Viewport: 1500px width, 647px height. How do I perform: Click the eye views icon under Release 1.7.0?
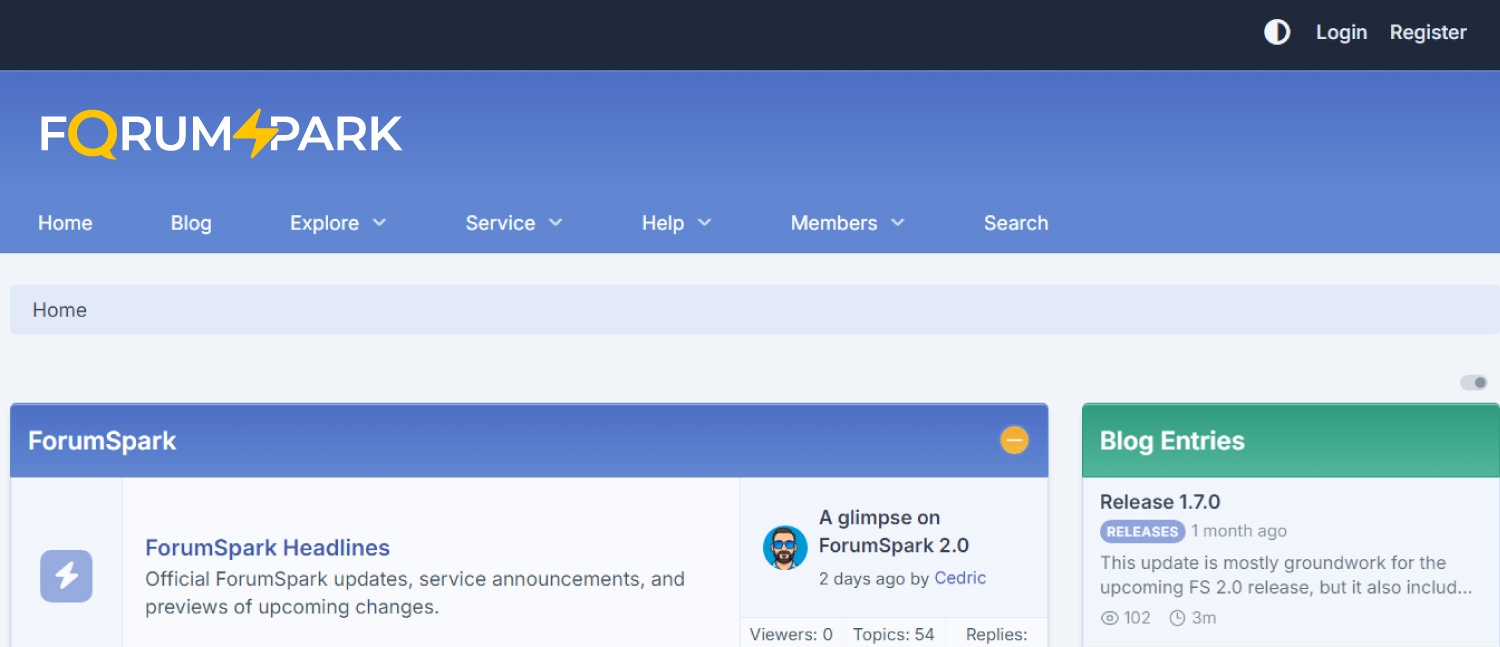pyautogui.click(x=1109, y=618)
